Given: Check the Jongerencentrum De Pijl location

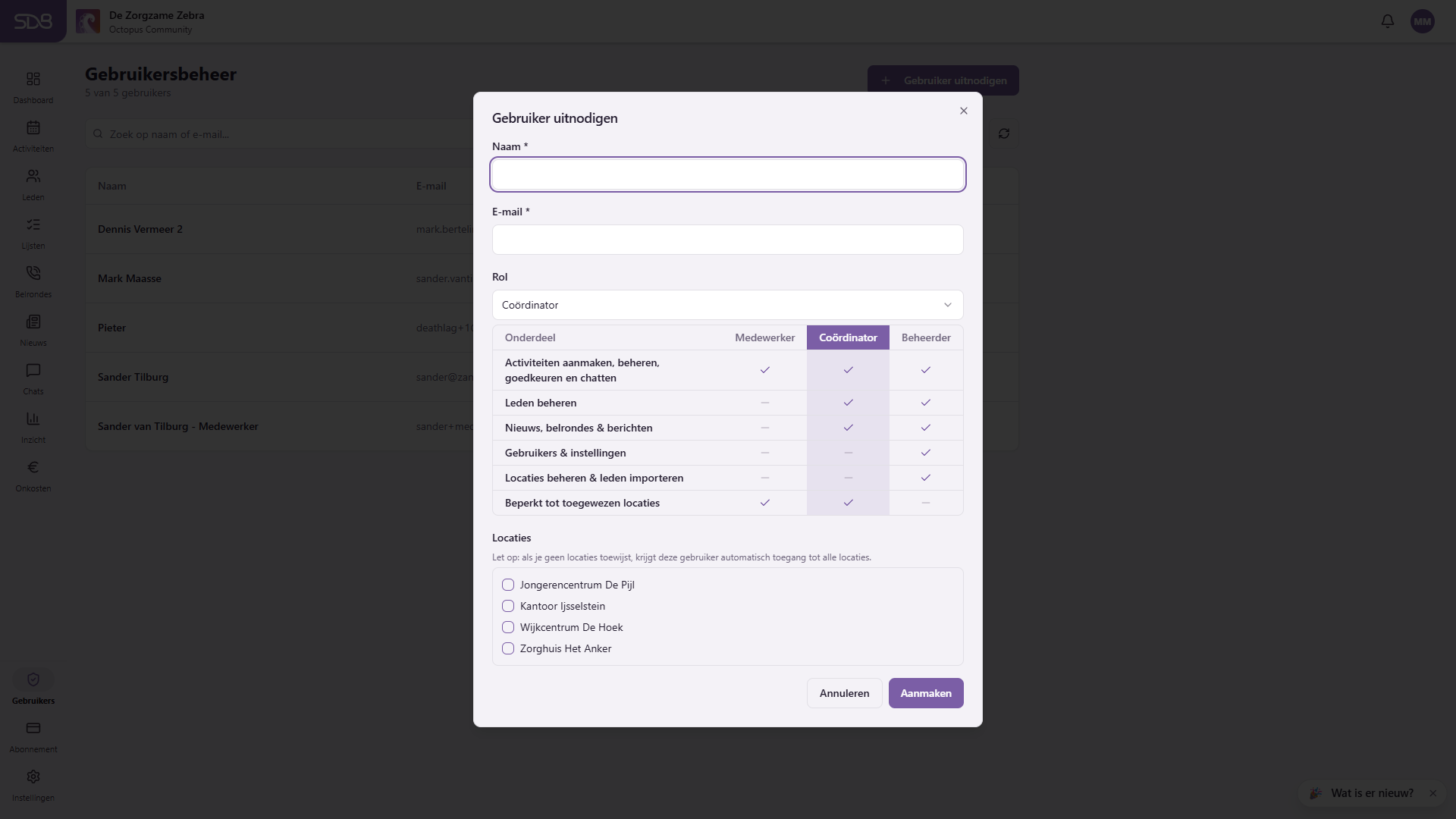Looking at the screenshot, I should coord(508,585).
